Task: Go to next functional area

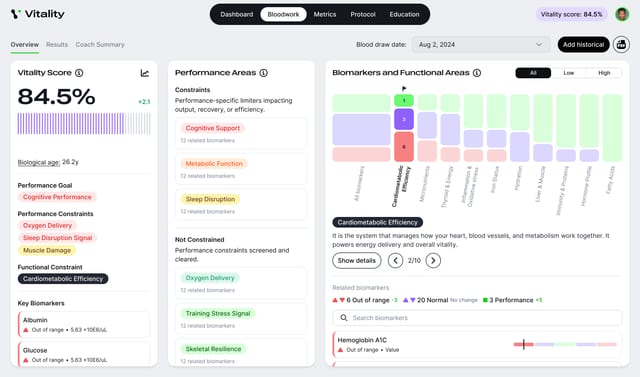Action: click(x=433, y=260)
